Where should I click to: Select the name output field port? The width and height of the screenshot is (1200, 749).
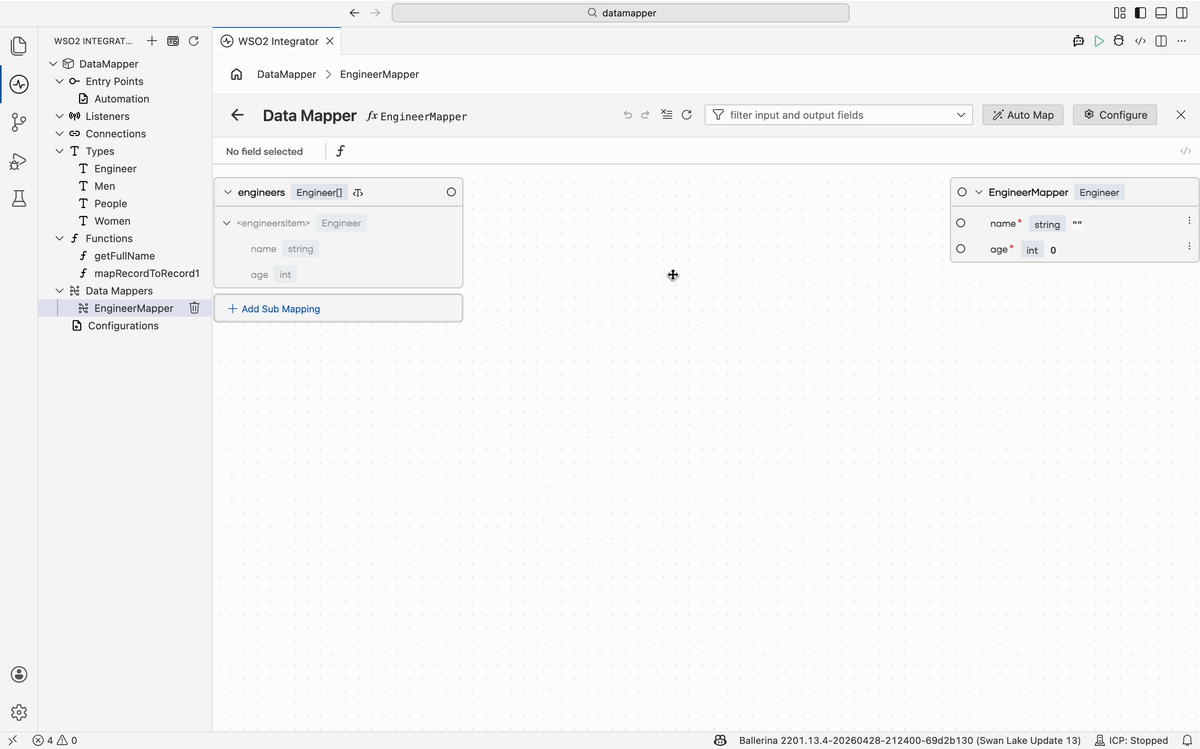(x=961, y=223)
